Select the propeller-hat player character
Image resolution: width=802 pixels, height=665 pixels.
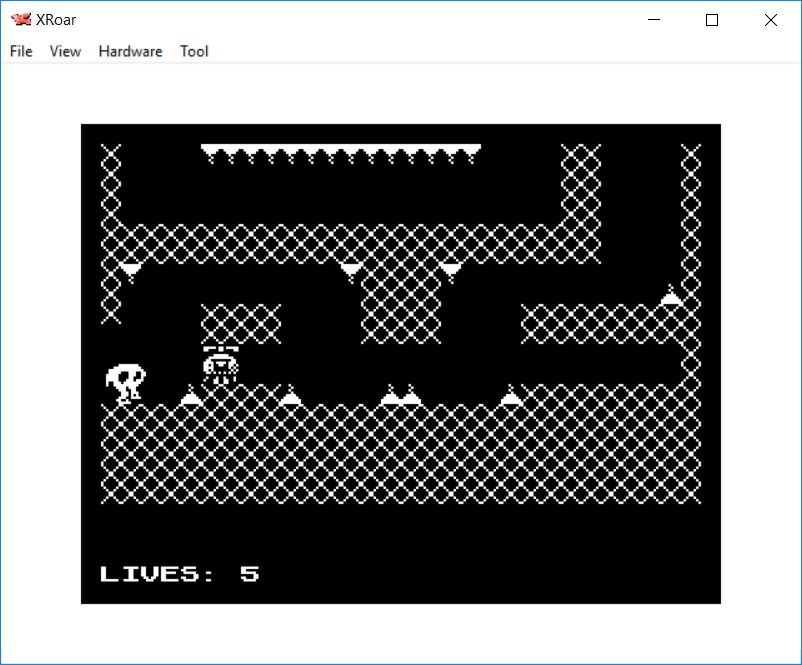click(x=220, y=365)
